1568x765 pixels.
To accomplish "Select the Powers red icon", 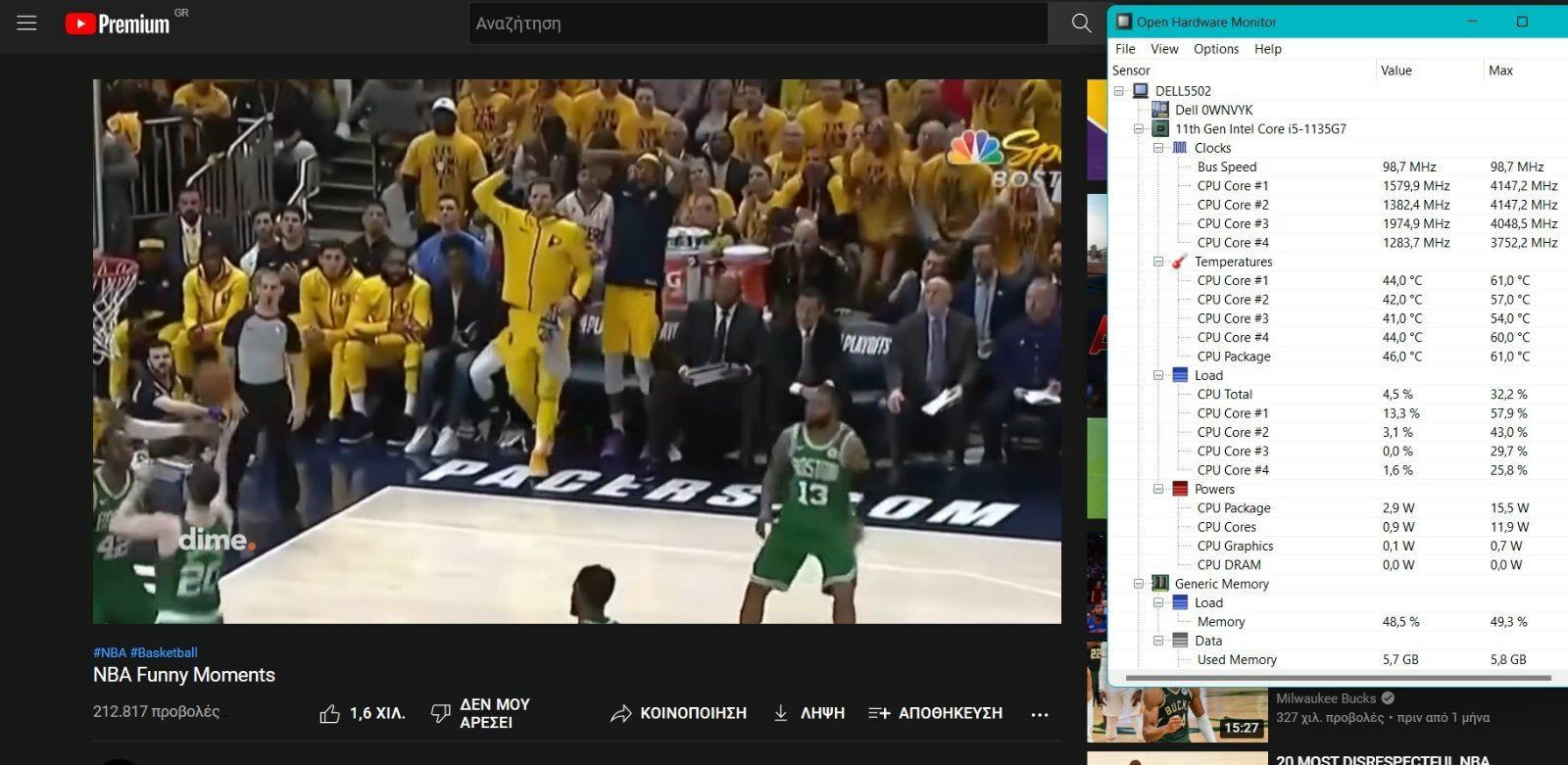I will click(x=1180, y=489).
